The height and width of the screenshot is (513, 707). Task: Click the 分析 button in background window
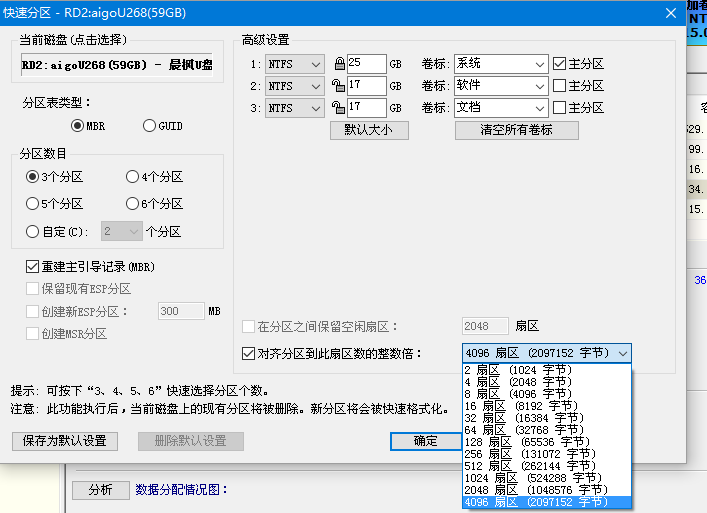101,490
